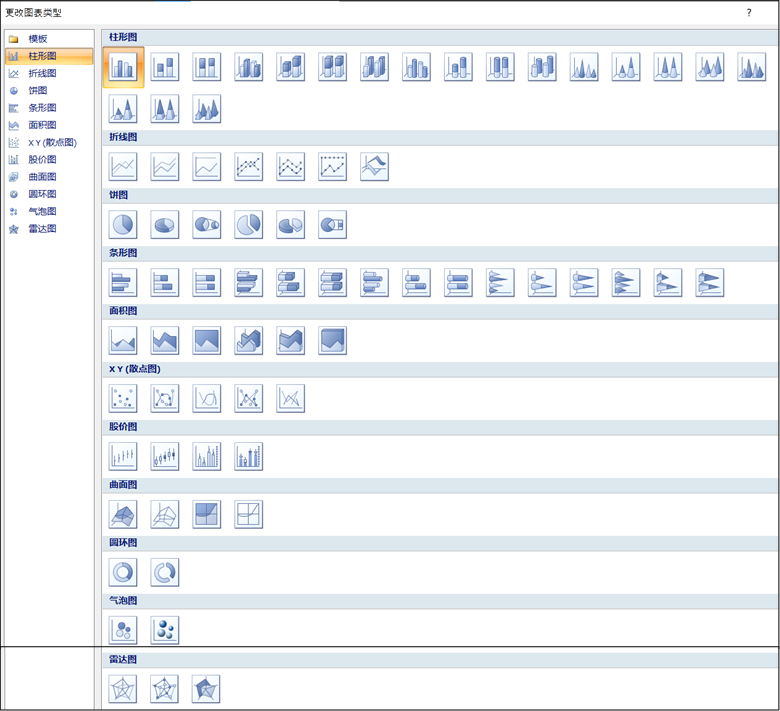Choose the exploded doughnut chart icon

tap(165, 572)
